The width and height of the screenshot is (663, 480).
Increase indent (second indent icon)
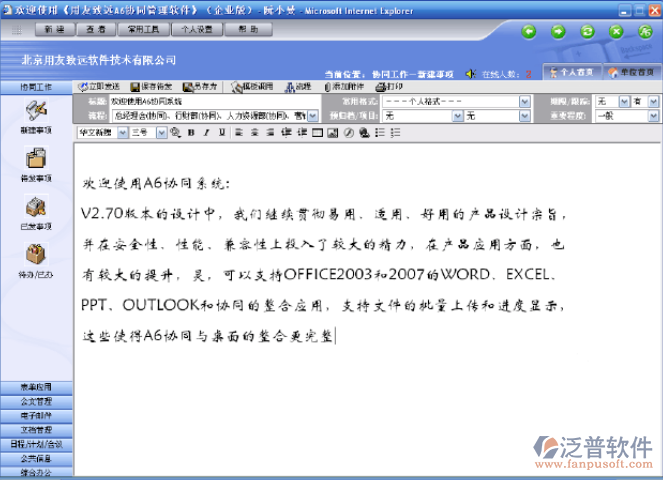(x=302, y=133)
